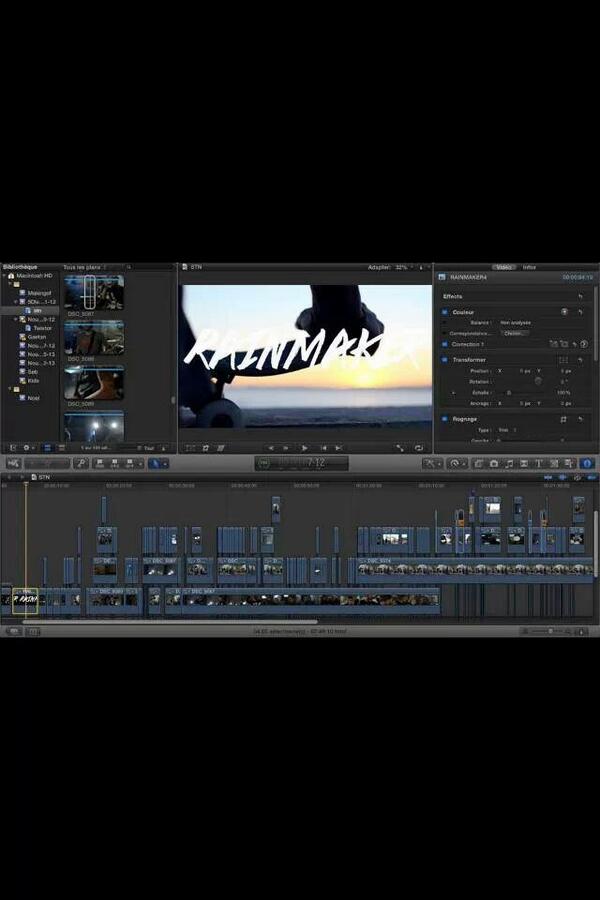Image resolution: width=600 pixels, height=900 pixels.
Task: Play viewer in fullscreen arrows icon
Action: coord(400,448)
